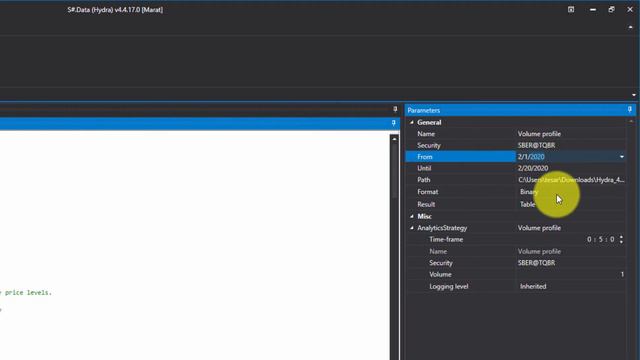This screenshot has height=360, width=640.
Task: Click the Path value field
Action: (x=571, y=180)
